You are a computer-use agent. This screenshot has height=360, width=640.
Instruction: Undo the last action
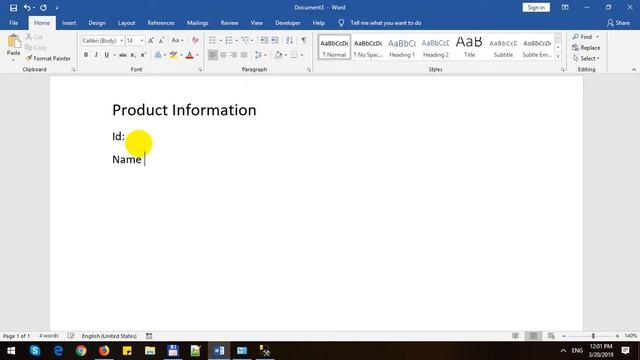(x=27, y=8)
